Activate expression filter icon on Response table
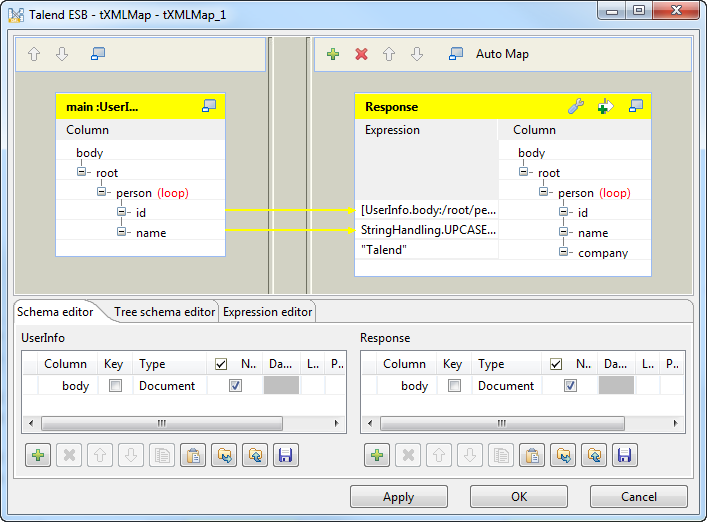This screenshot has width=707, height=522. coord(605,106)
